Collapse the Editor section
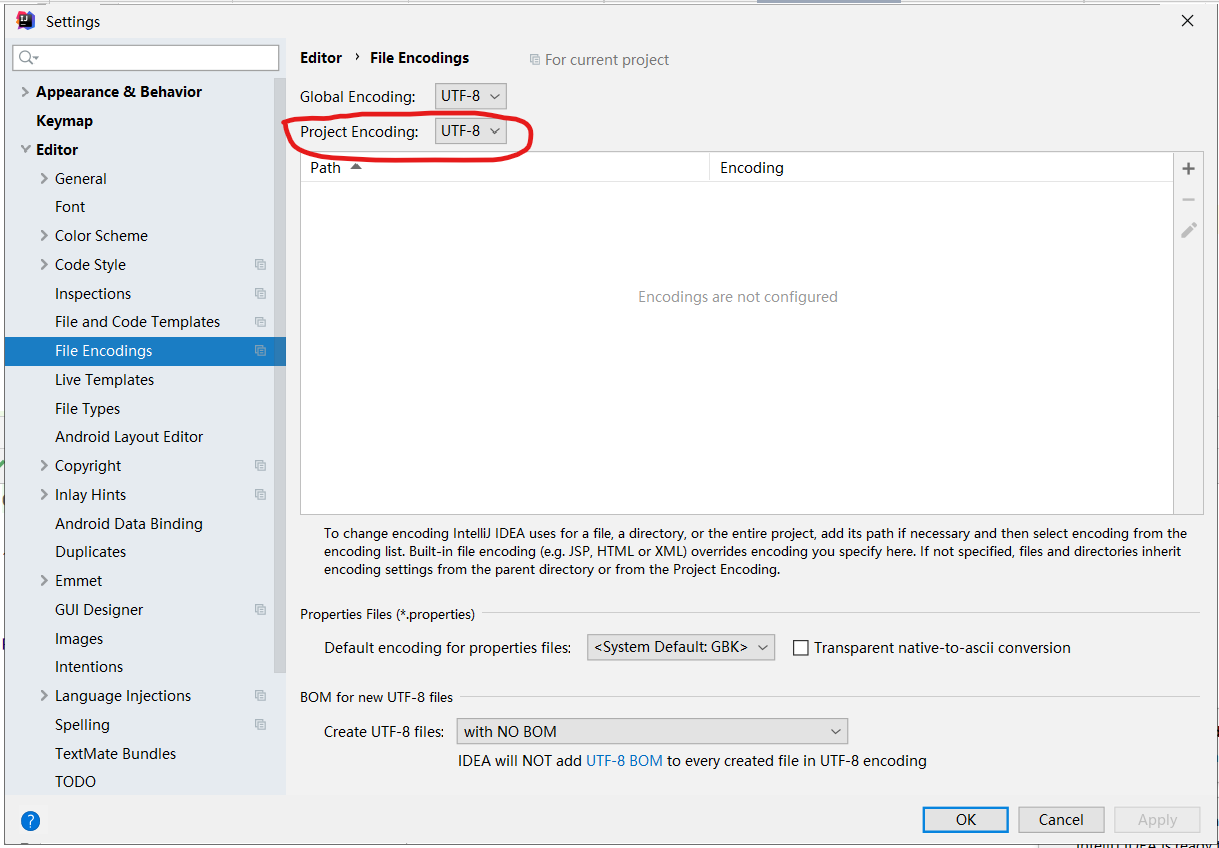The width and height of the screenshot is (1219, 848). (x=25, y=150)
